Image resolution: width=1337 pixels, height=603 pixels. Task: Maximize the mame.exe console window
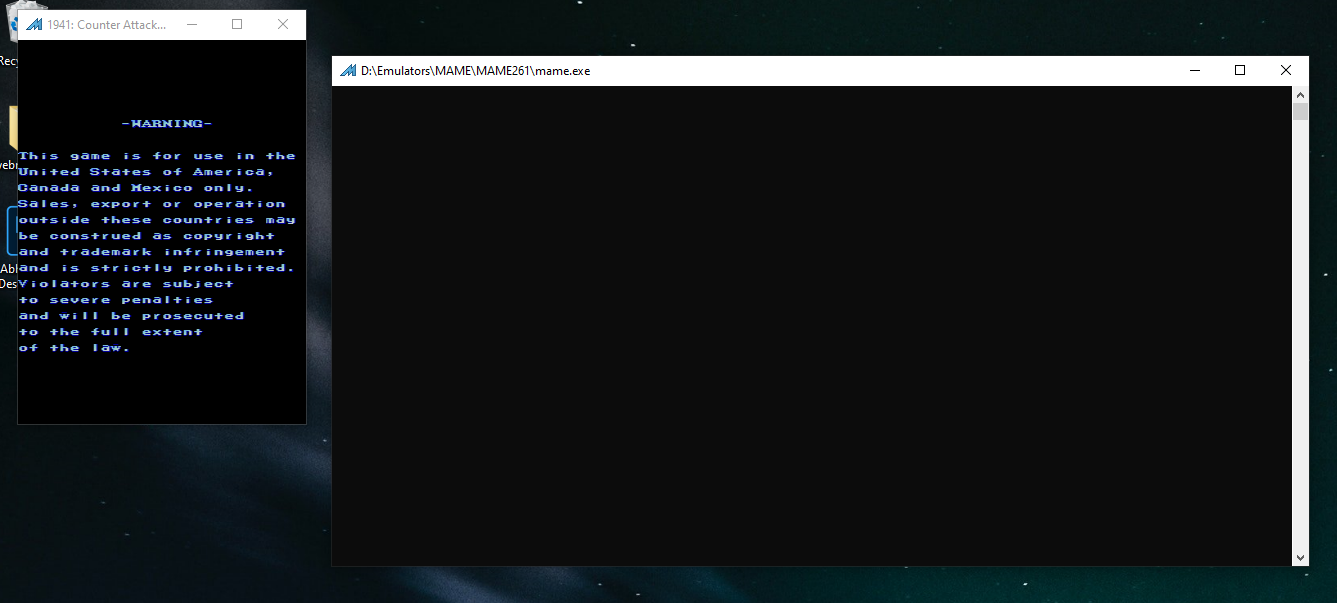tap(1240, 71)
